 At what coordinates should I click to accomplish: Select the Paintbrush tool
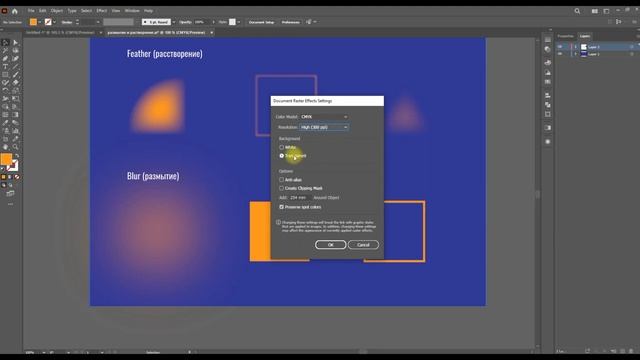(16, 75)
